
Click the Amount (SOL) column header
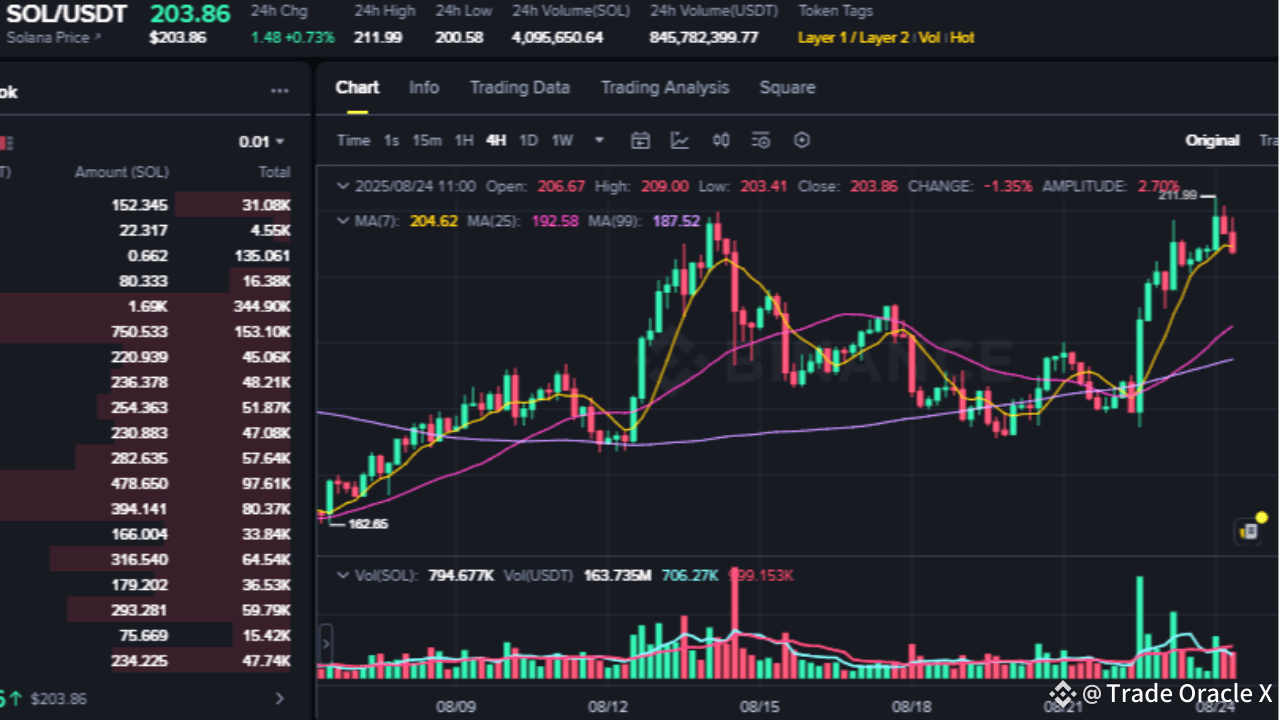pos(122,172)
